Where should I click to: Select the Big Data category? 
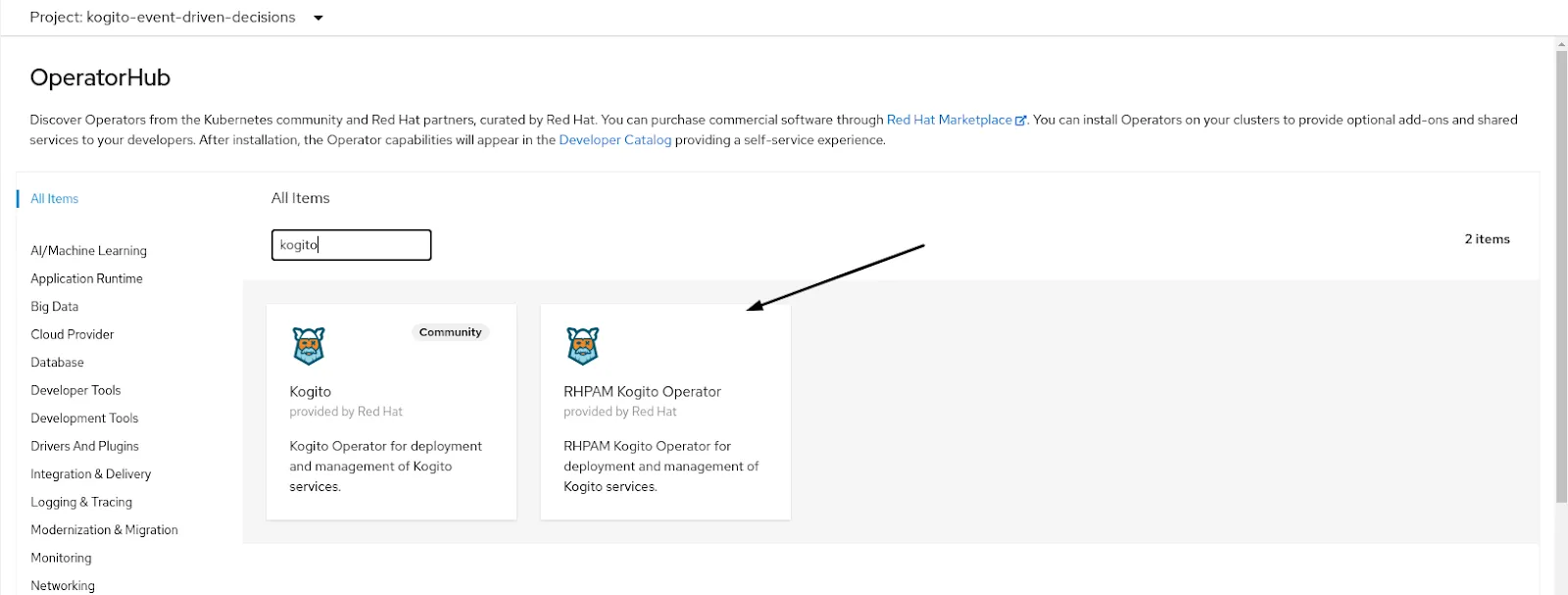(x=54, y=307)
